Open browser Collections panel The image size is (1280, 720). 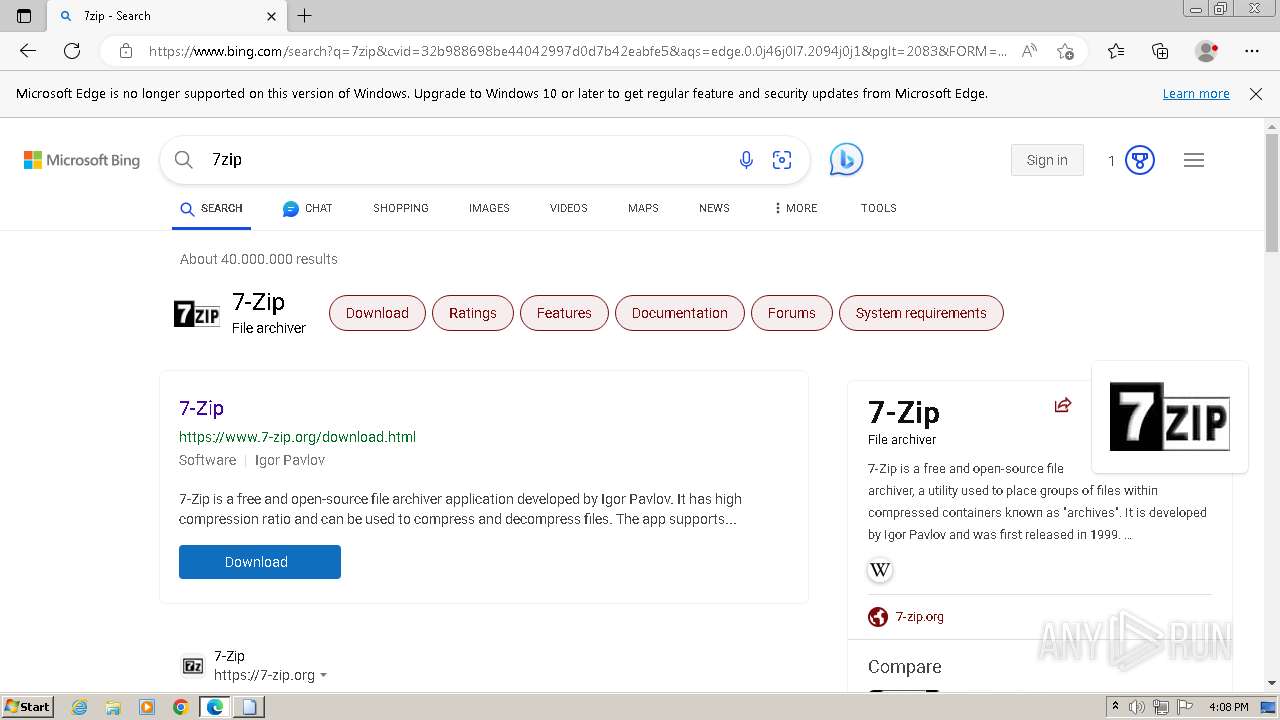coord(1160,51)
